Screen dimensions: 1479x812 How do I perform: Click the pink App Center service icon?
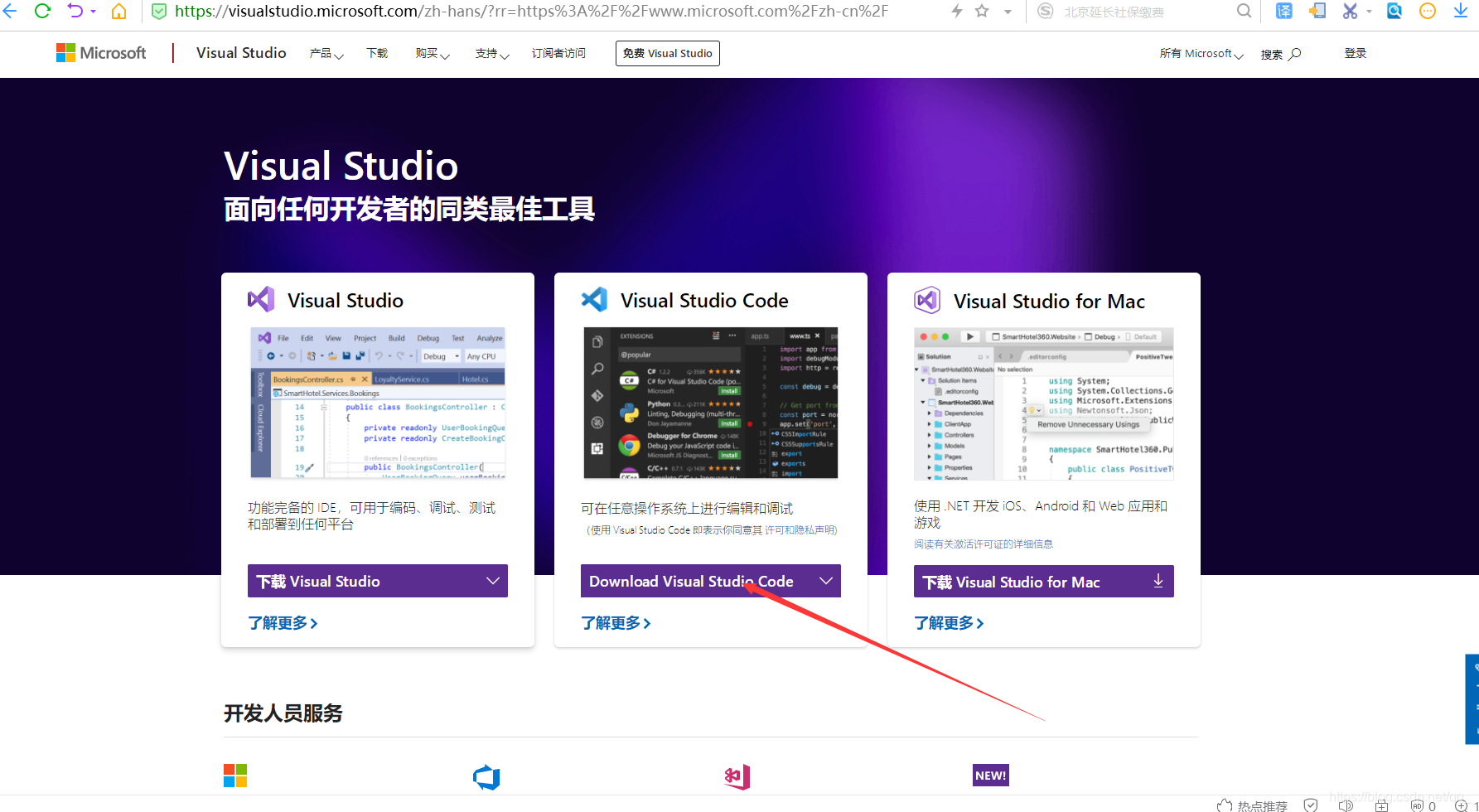coord(737,777)
